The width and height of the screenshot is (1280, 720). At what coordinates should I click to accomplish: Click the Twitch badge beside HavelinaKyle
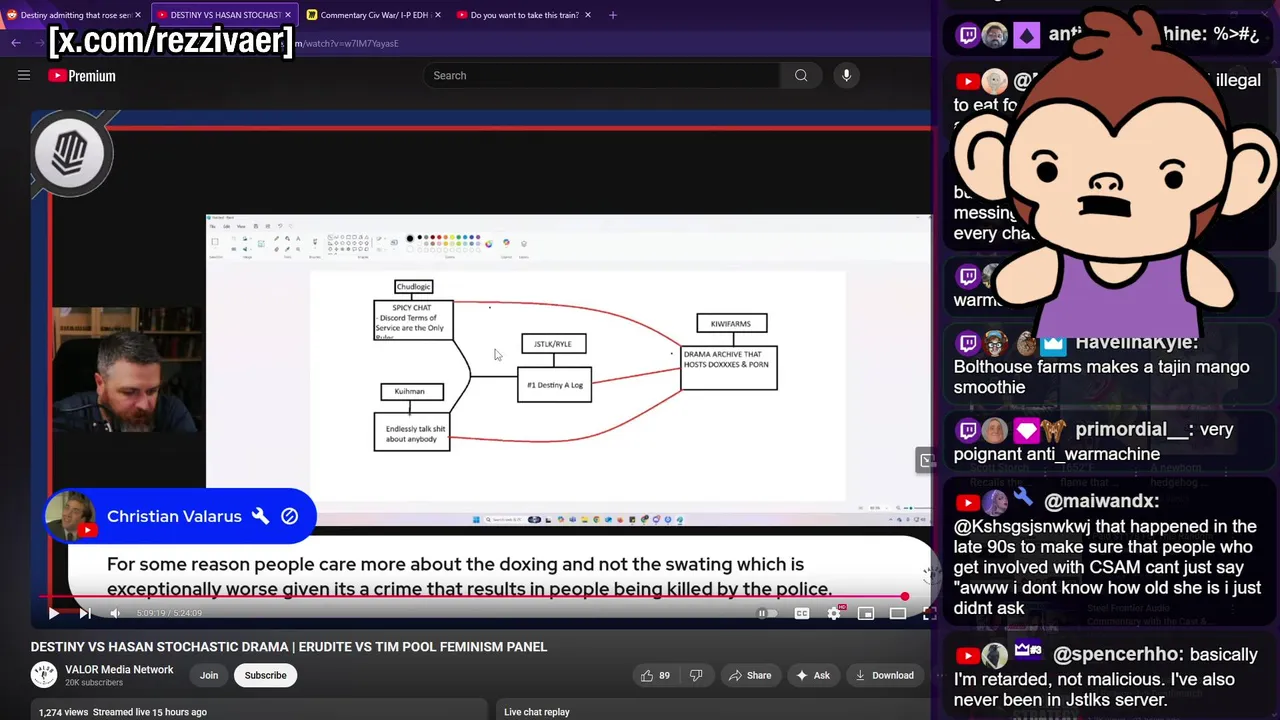[968, 344]
